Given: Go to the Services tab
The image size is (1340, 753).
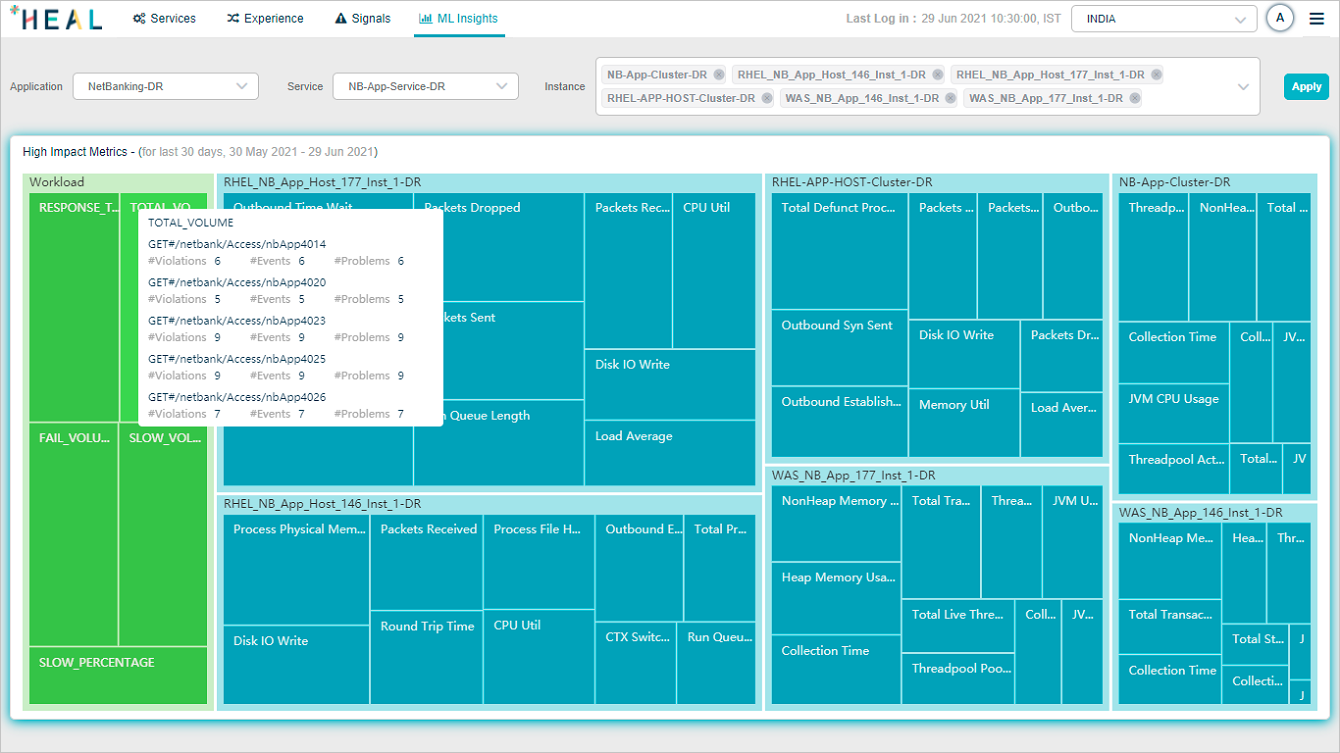Looking at the screenshot, I should tap(164, 19).
